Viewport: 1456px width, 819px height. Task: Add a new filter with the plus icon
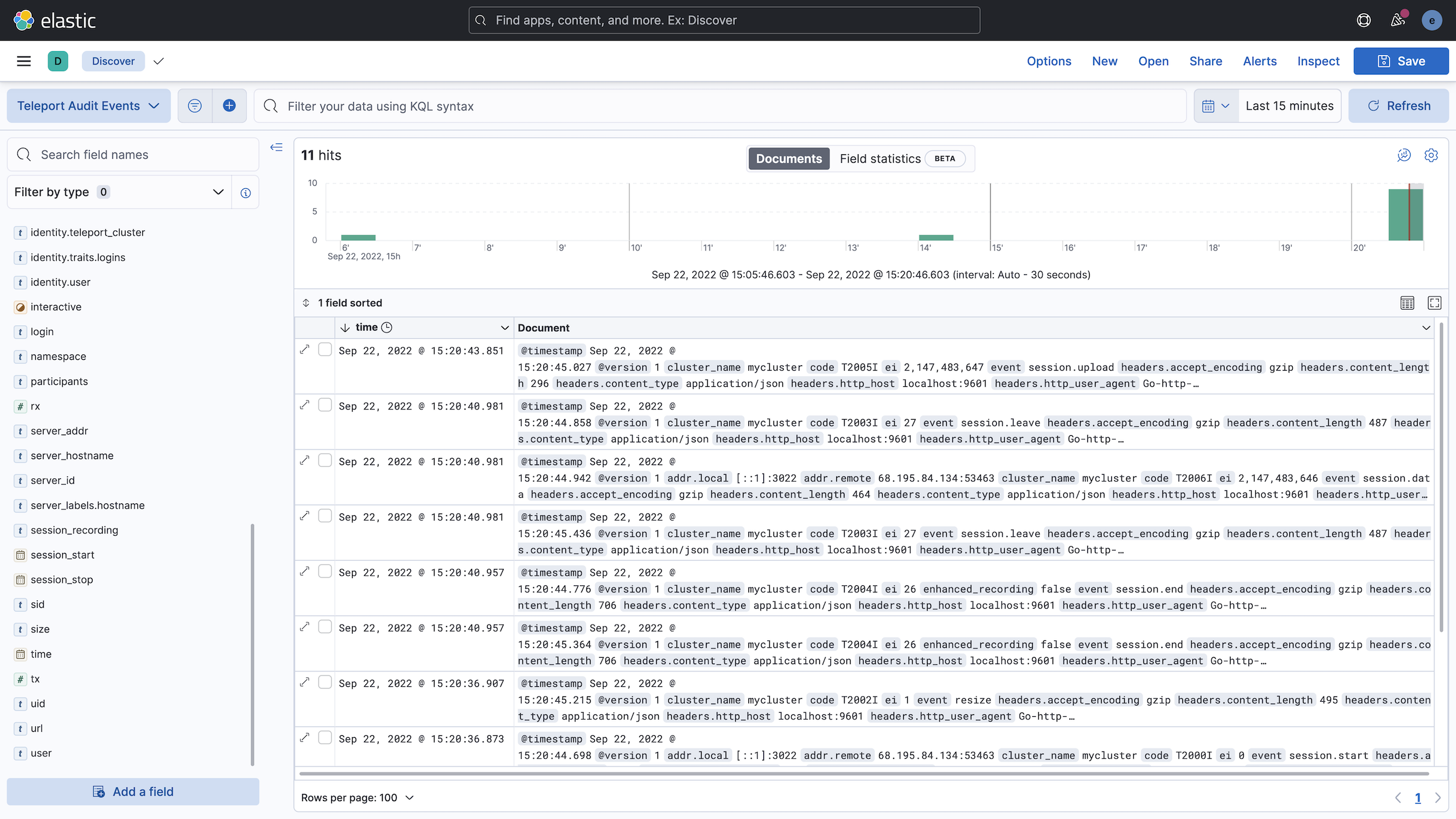(x=229, y=105)
